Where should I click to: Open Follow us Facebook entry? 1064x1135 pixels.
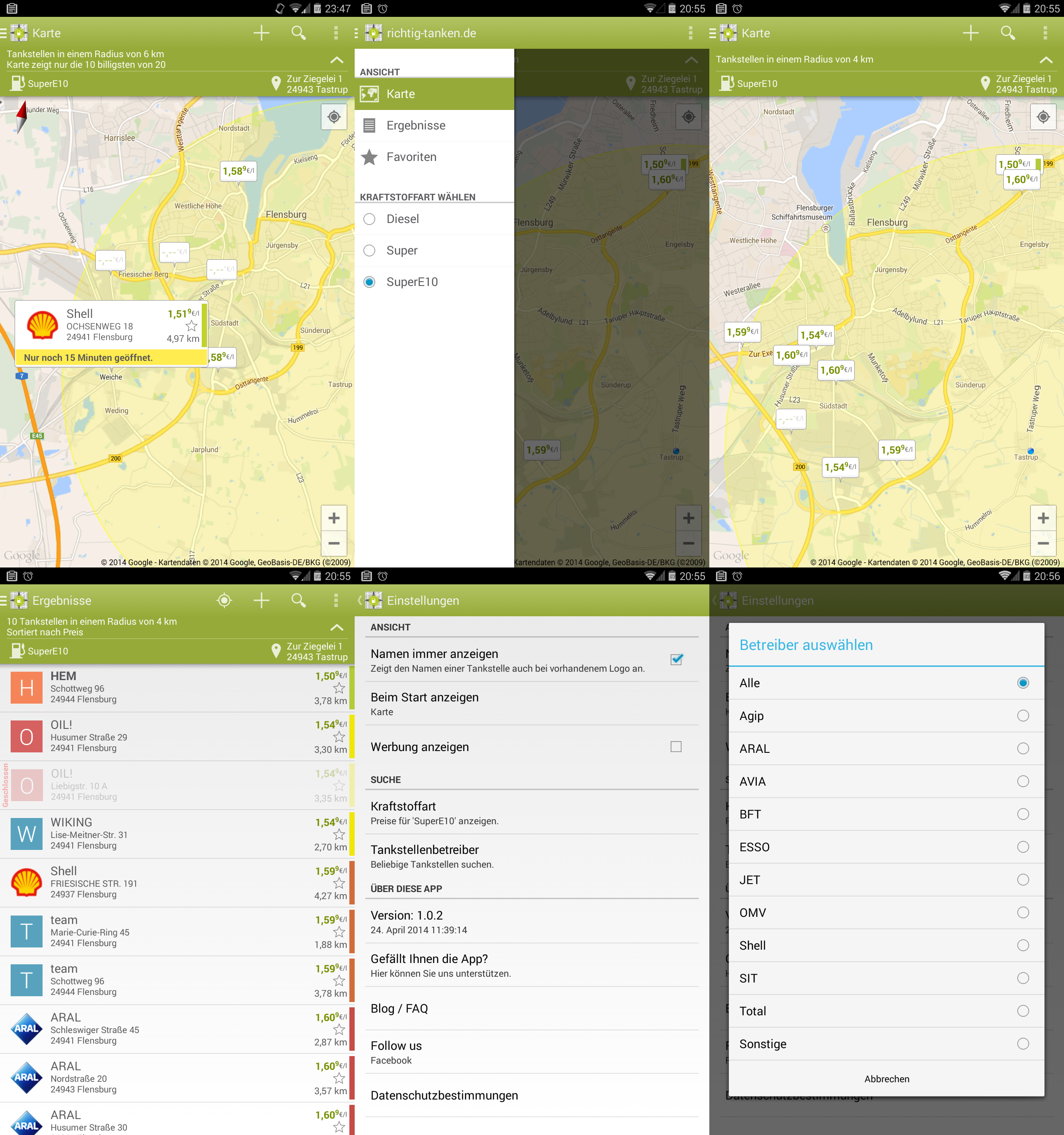point(532,1052)
